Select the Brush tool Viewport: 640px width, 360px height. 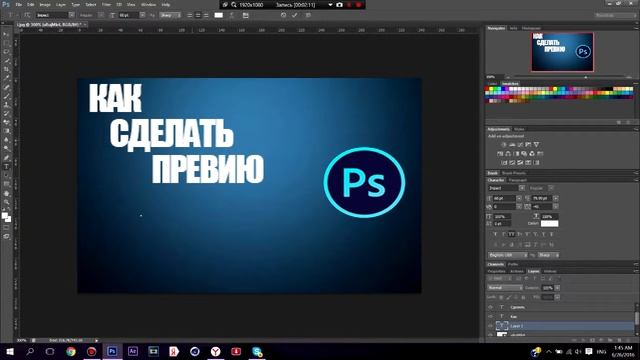[x=7, y=96]
